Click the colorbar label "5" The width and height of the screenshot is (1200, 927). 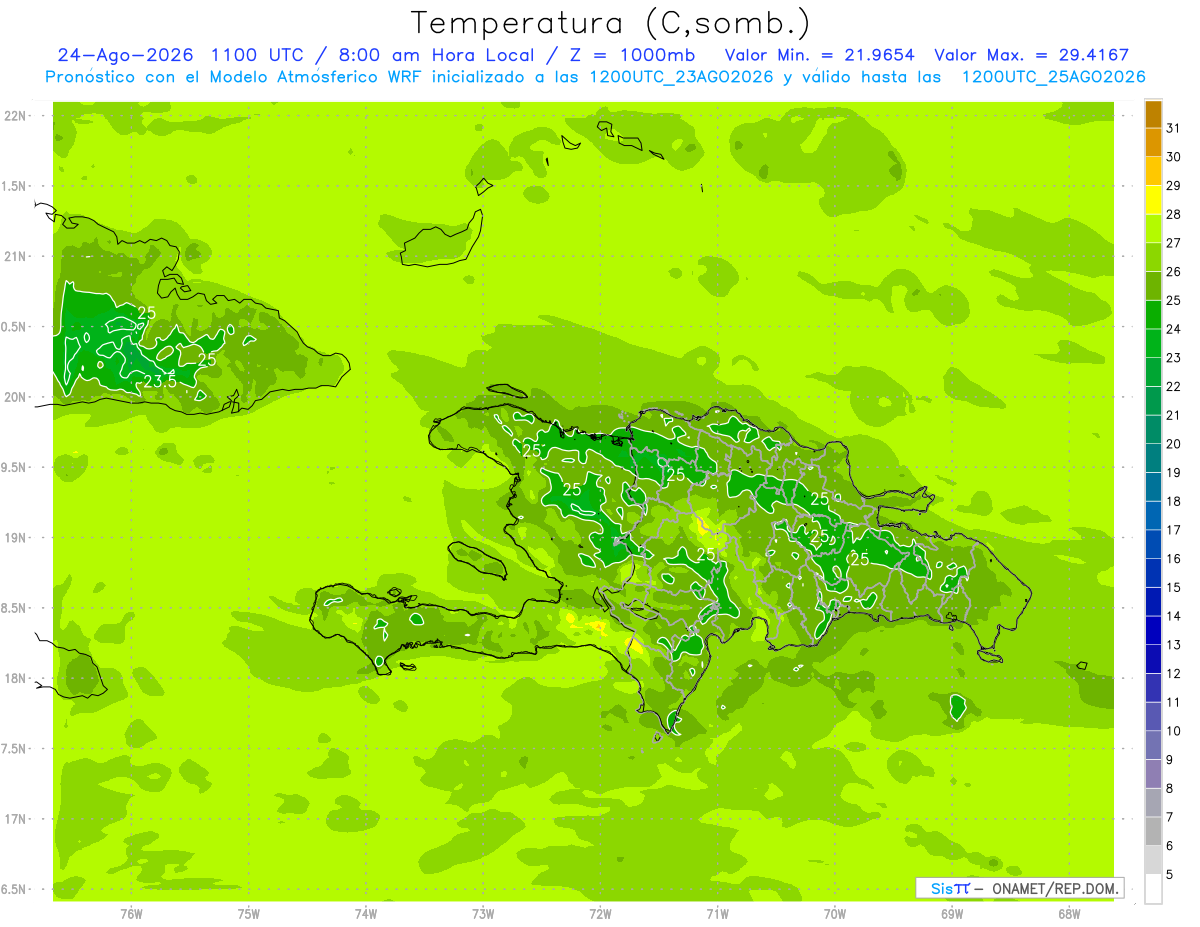pos(1170,874)
